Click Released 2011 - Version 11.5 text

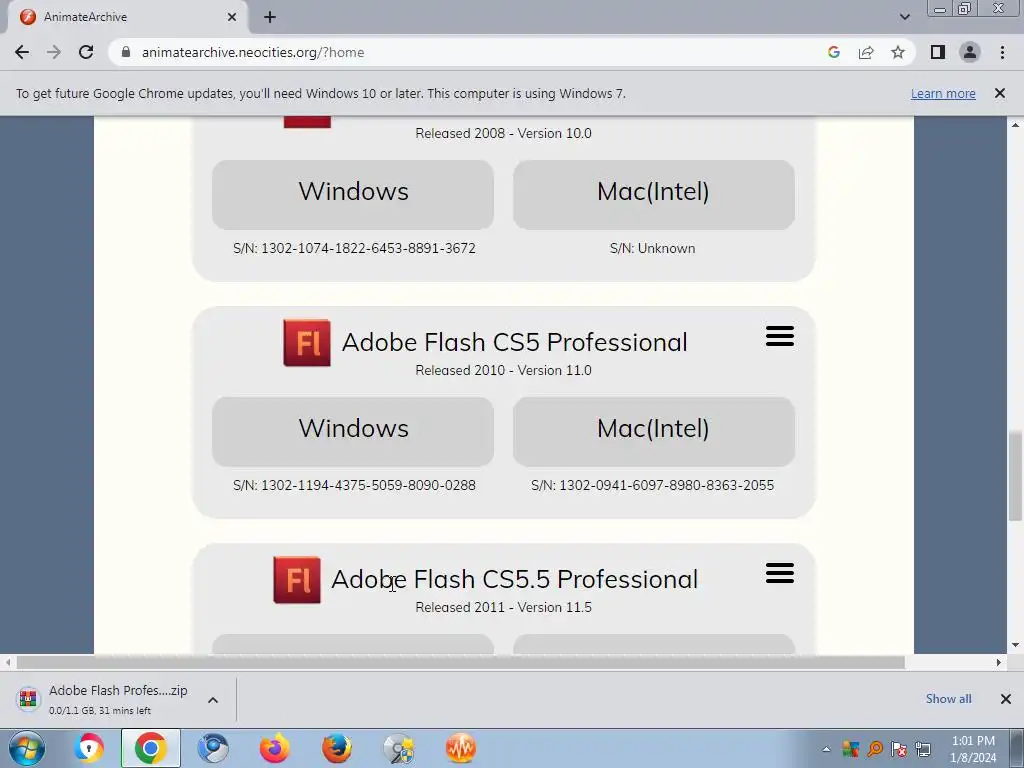(x=504, y=607)
